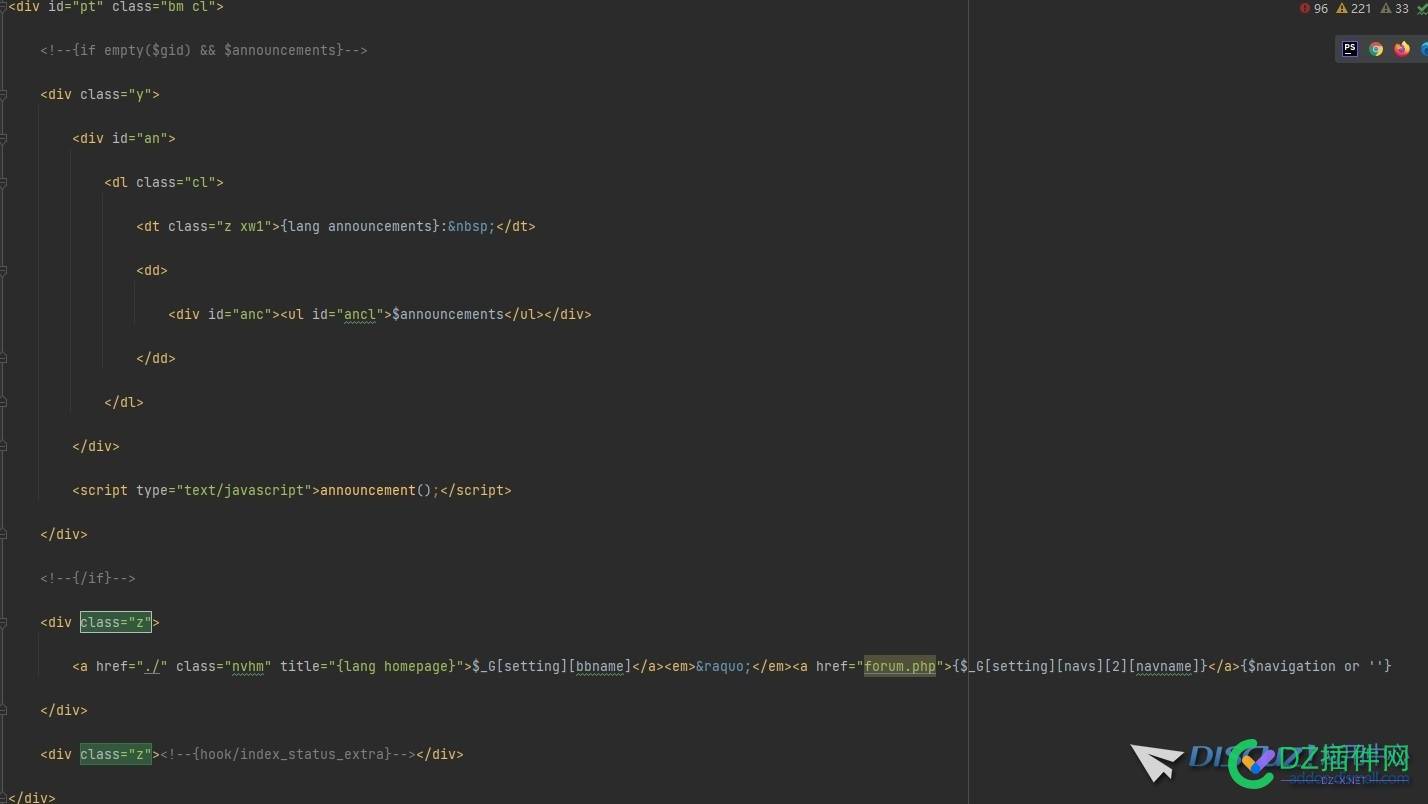Image resolution: width=1428 pixels, height=804 pixels.
Task: Select class="z" on the hook line
Action: click(x=116, y=754)
